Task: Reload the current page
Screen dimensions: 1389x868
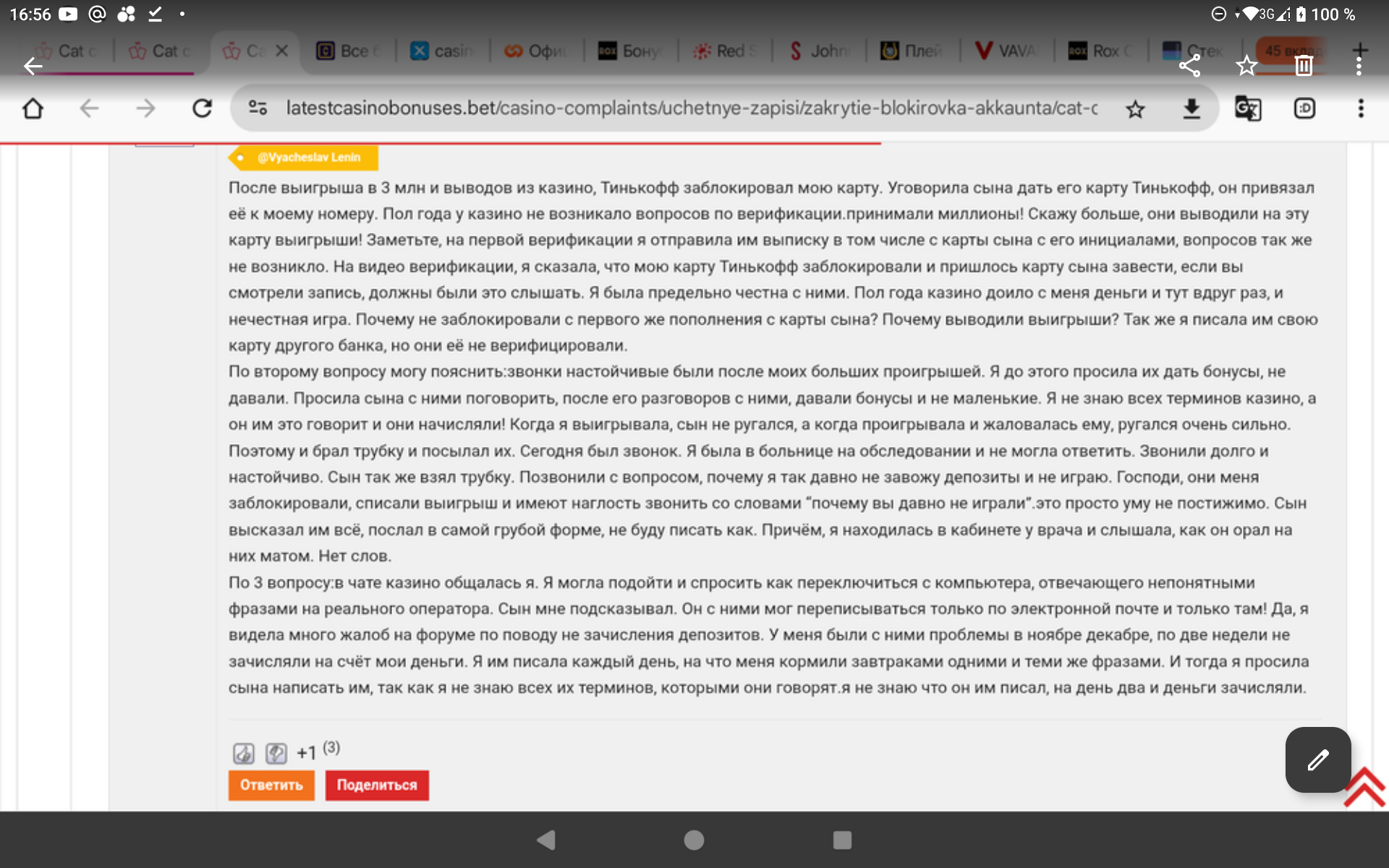Action: (x=202, y=109)
